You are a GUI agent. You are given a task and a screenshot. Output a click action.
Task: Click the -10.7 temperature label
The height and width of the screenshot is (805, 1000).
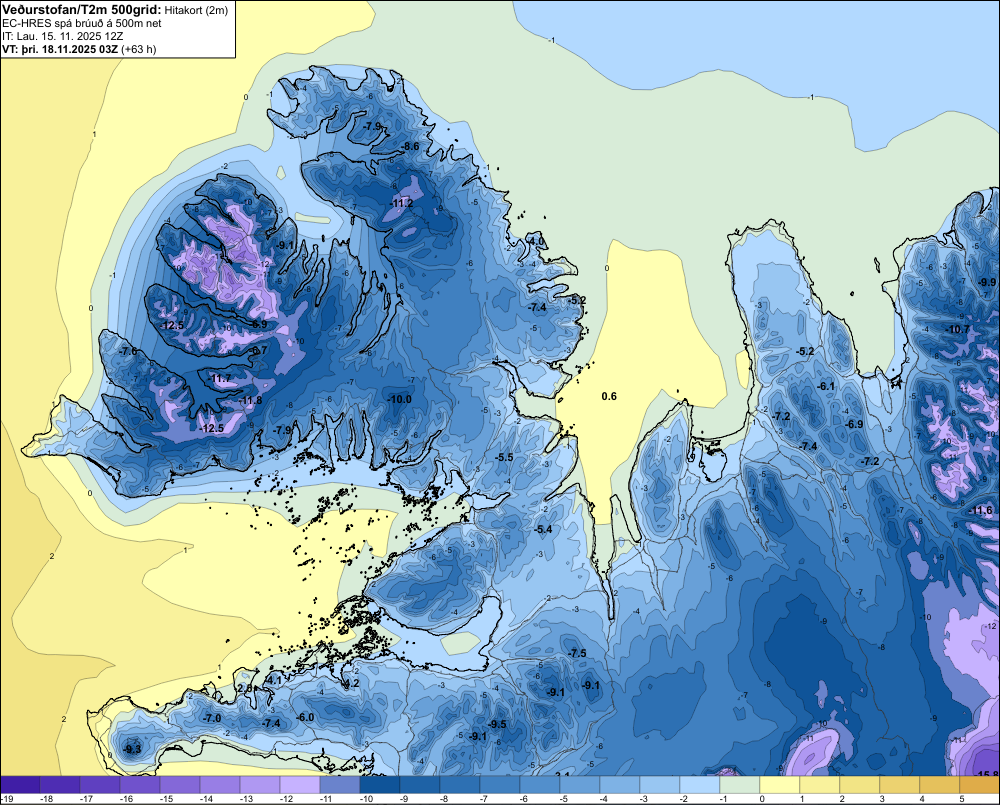(x=958, y=329)
